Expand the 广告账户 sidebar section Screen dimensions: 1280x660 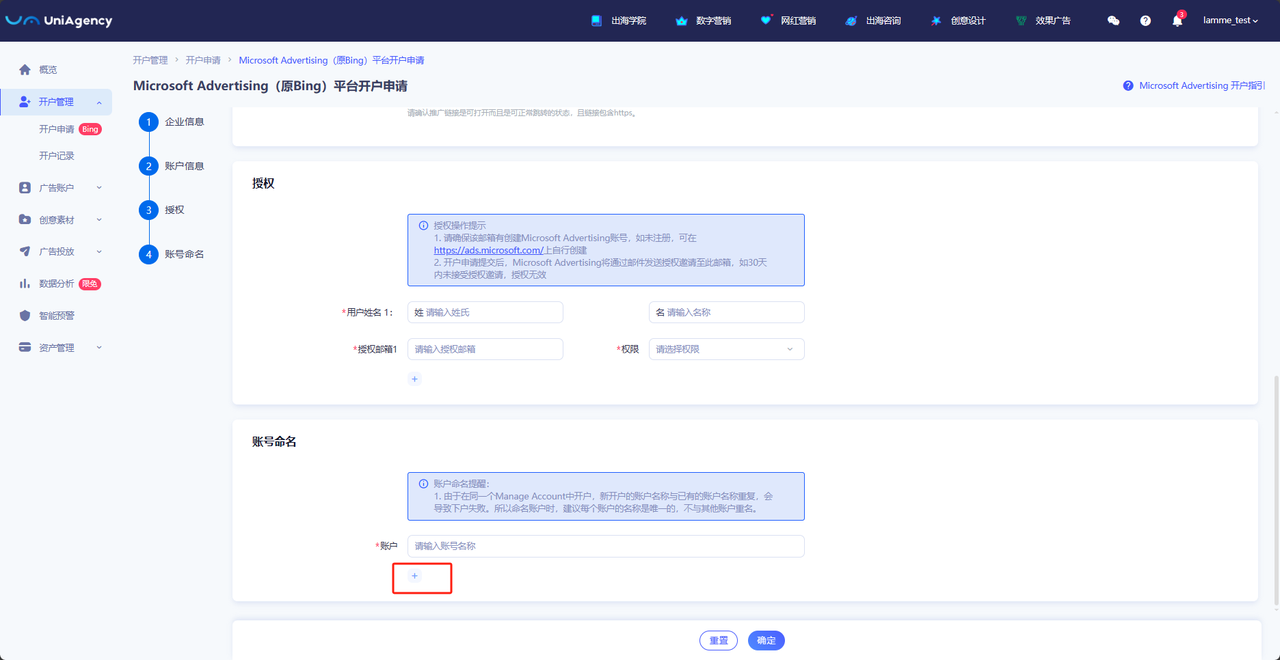click(x=56, y=188)
